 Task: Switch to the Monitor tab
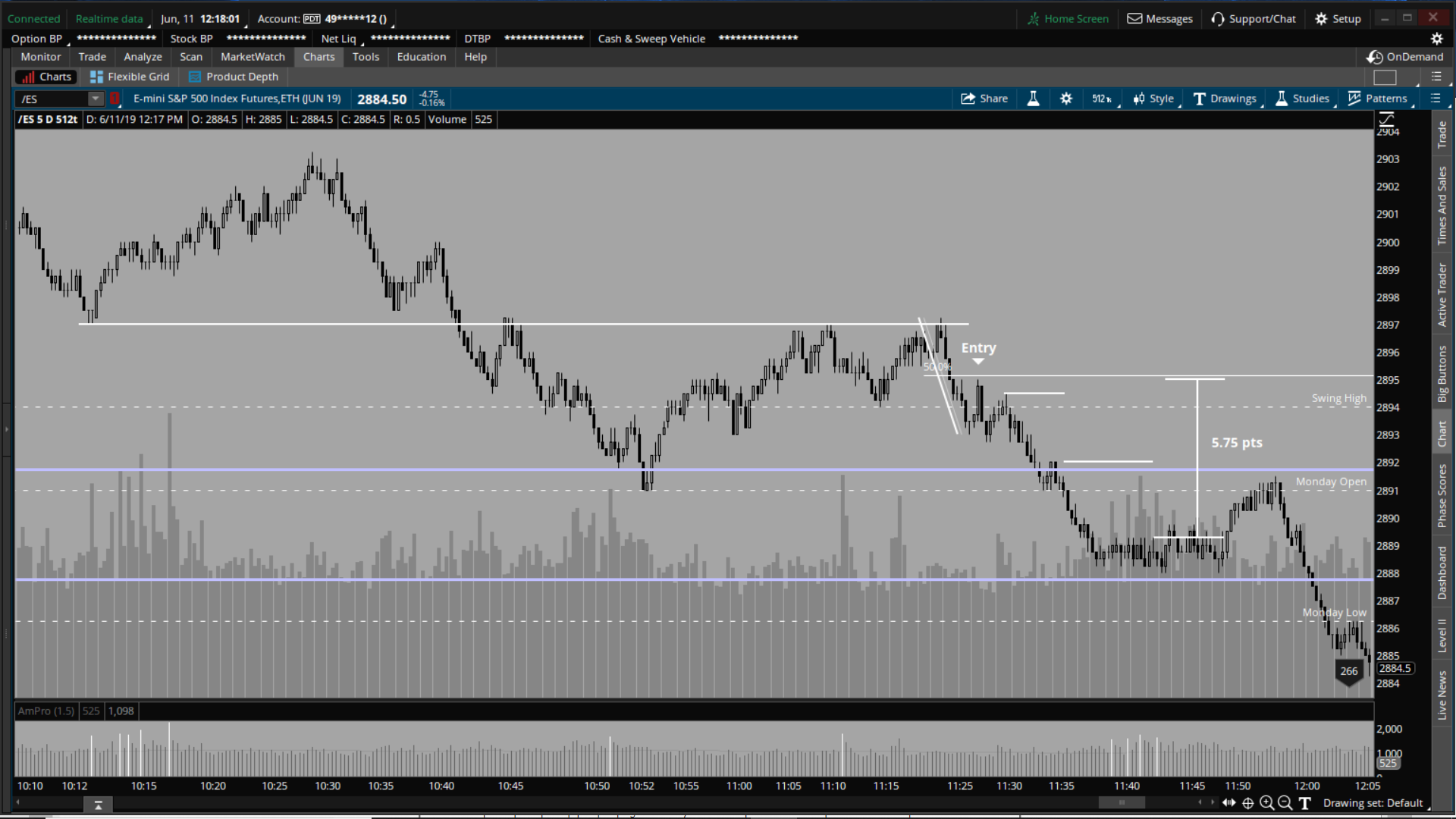[41, 57]
